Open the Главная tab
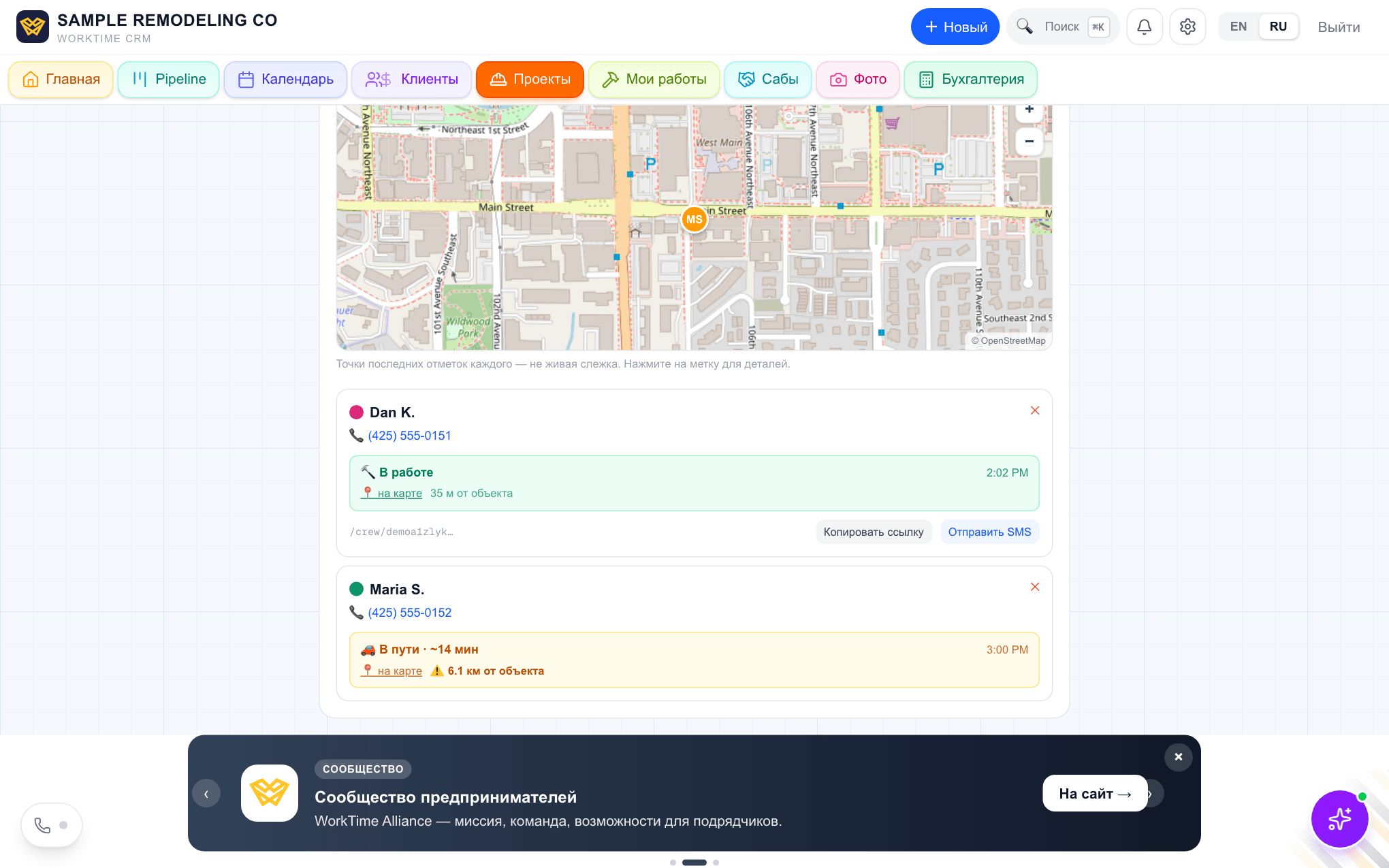The height and width of the screenshot is (868, 1389). pyautogui.click(x=61, y=80)
